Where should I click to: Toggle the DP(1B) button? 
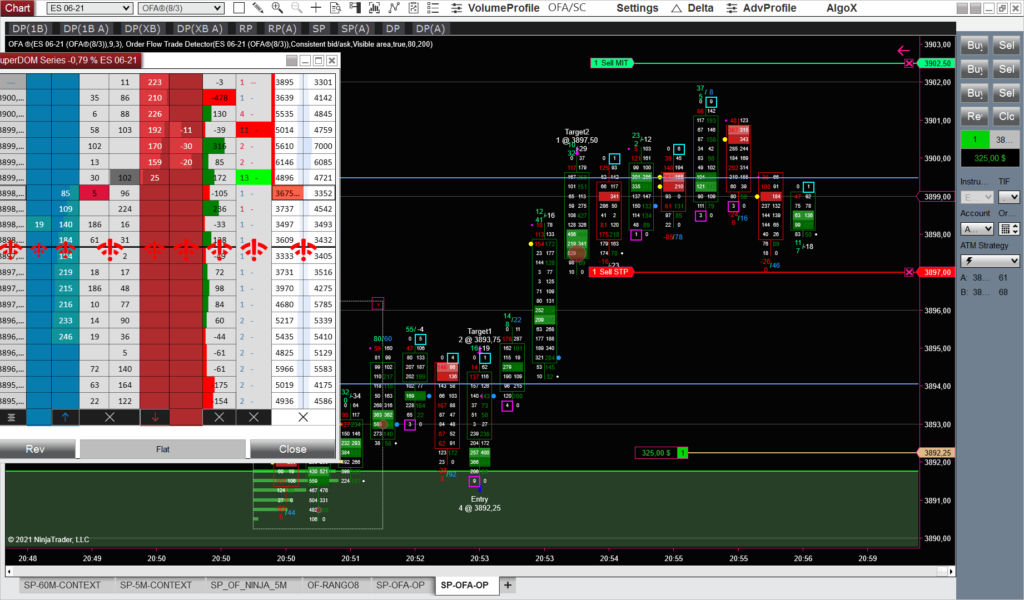[30, 29]
